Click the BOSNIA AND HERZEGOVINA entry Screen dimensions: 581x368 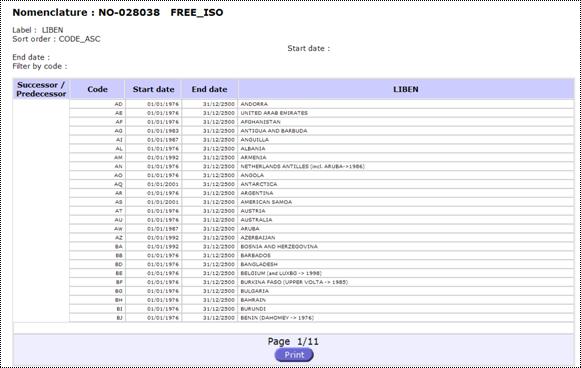tap(279, 246)
